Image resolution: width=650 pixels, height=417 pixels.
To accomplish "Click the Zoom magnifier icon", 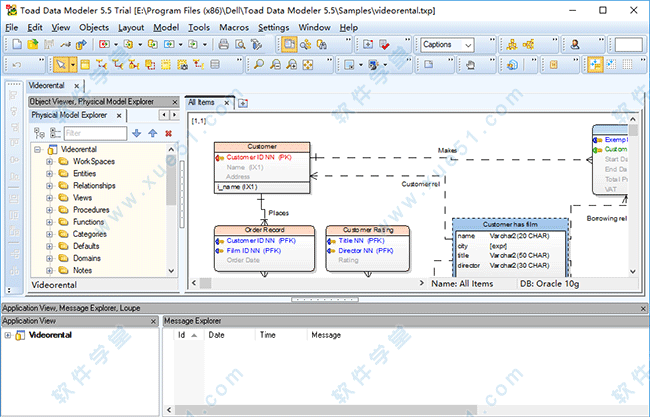I will [259, 65].
